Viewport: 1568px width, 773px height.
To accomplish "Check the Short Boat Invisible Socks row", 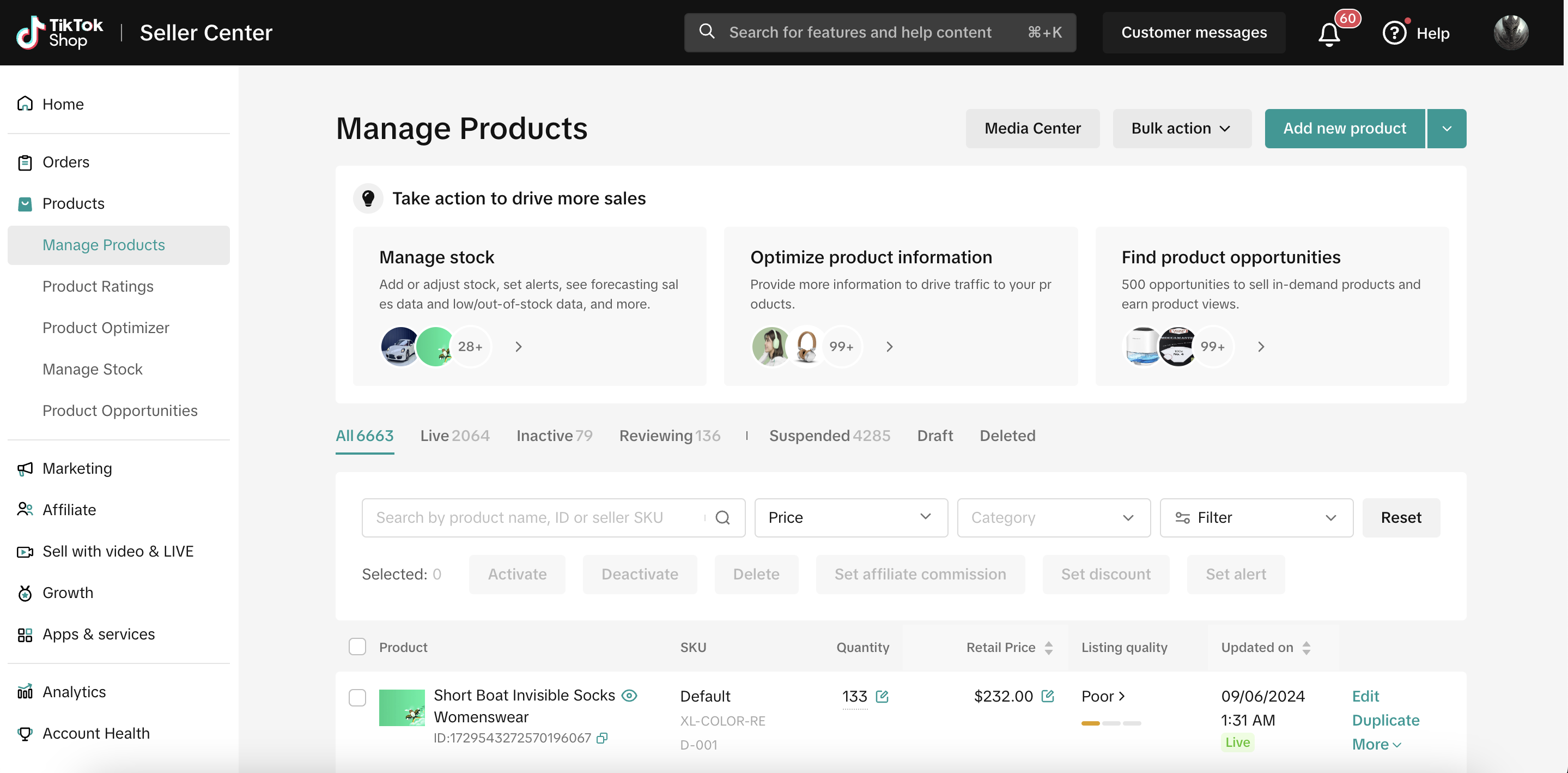I will coord(357,697).
